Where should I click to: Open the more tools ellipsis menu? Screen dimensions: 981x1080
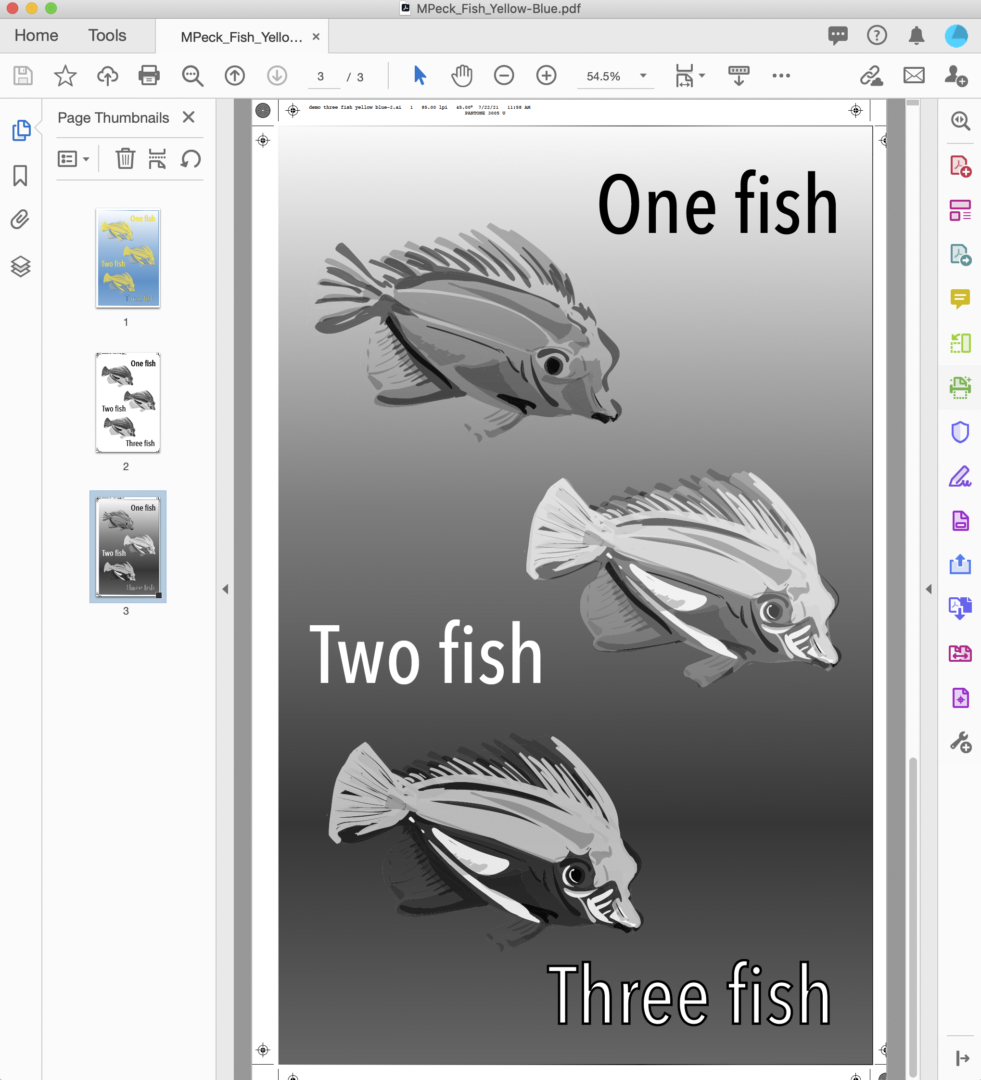[x=781, y=75]
